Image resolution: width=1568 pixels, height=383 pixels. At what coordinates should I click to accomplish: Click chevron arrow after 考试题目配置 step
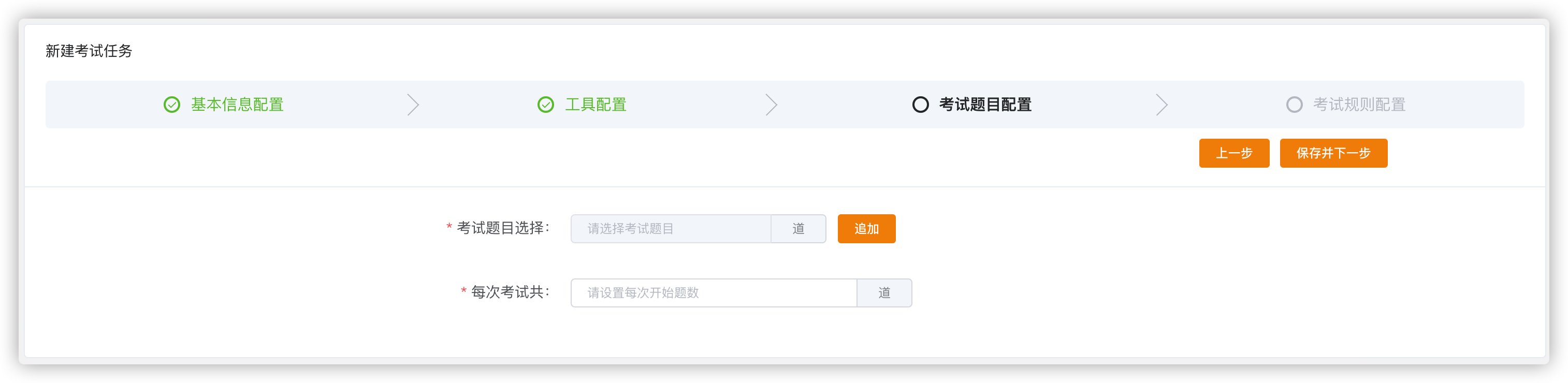click(1162, 105)
